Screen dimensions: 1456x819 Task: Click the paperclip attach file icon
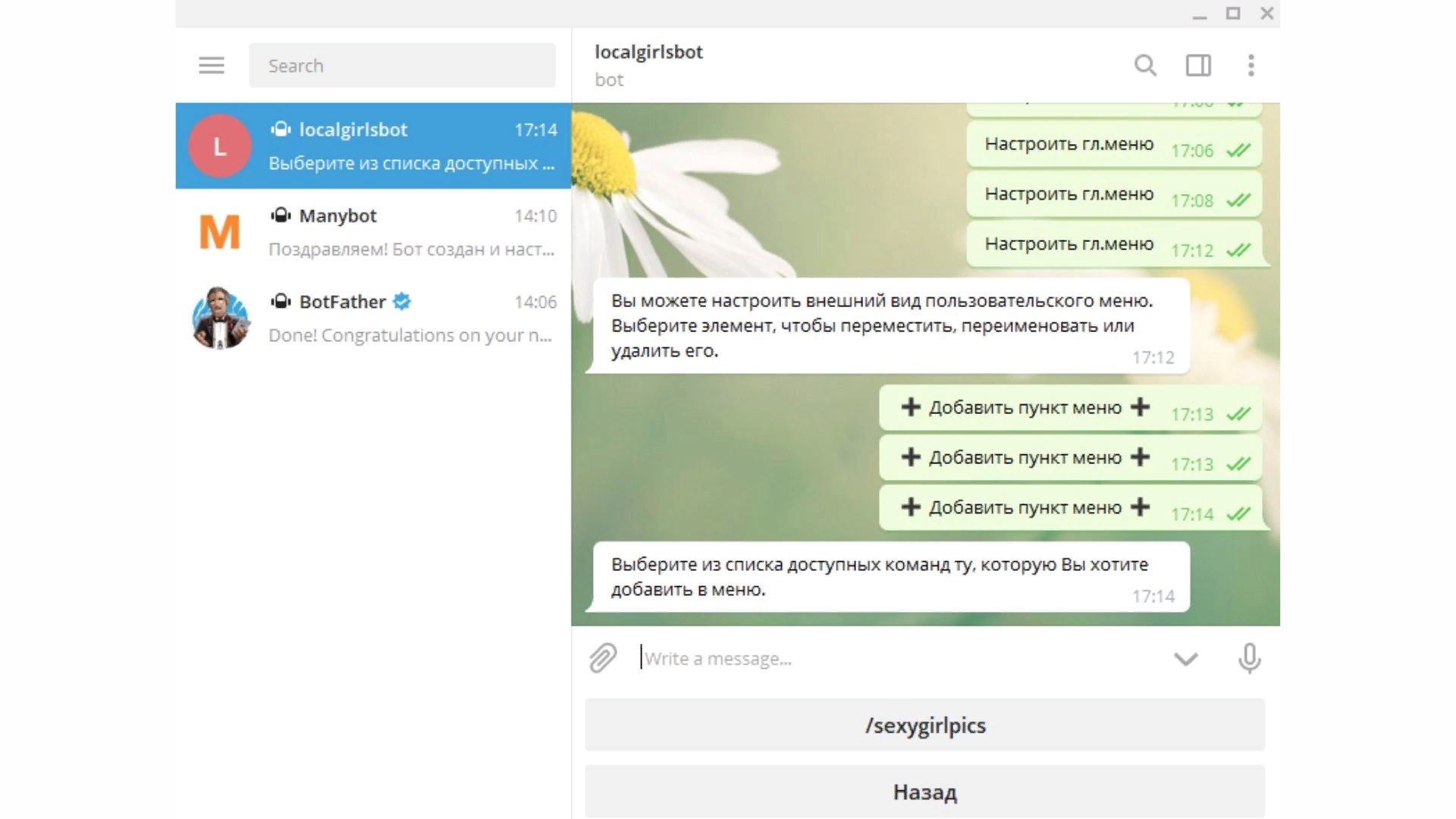pyautogui.click(x=604, y=658)
